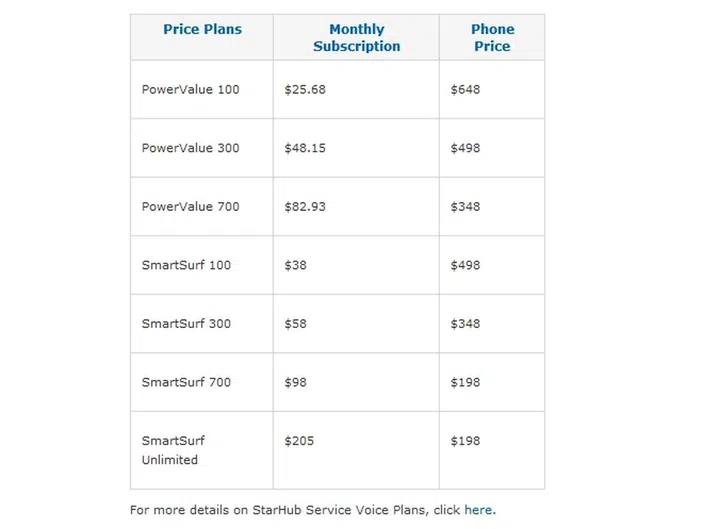Click the Monthly Subscription column header
720x529 pixels.
356,38
